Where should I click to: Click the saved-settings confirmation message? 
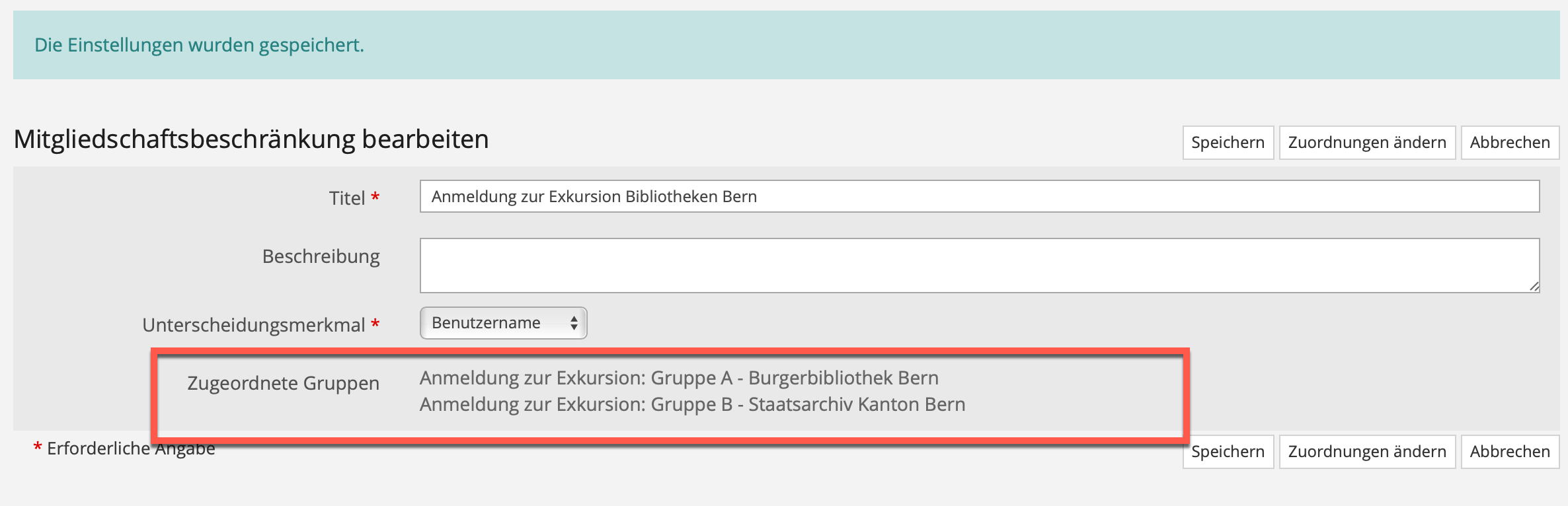[x=199, y=45]
